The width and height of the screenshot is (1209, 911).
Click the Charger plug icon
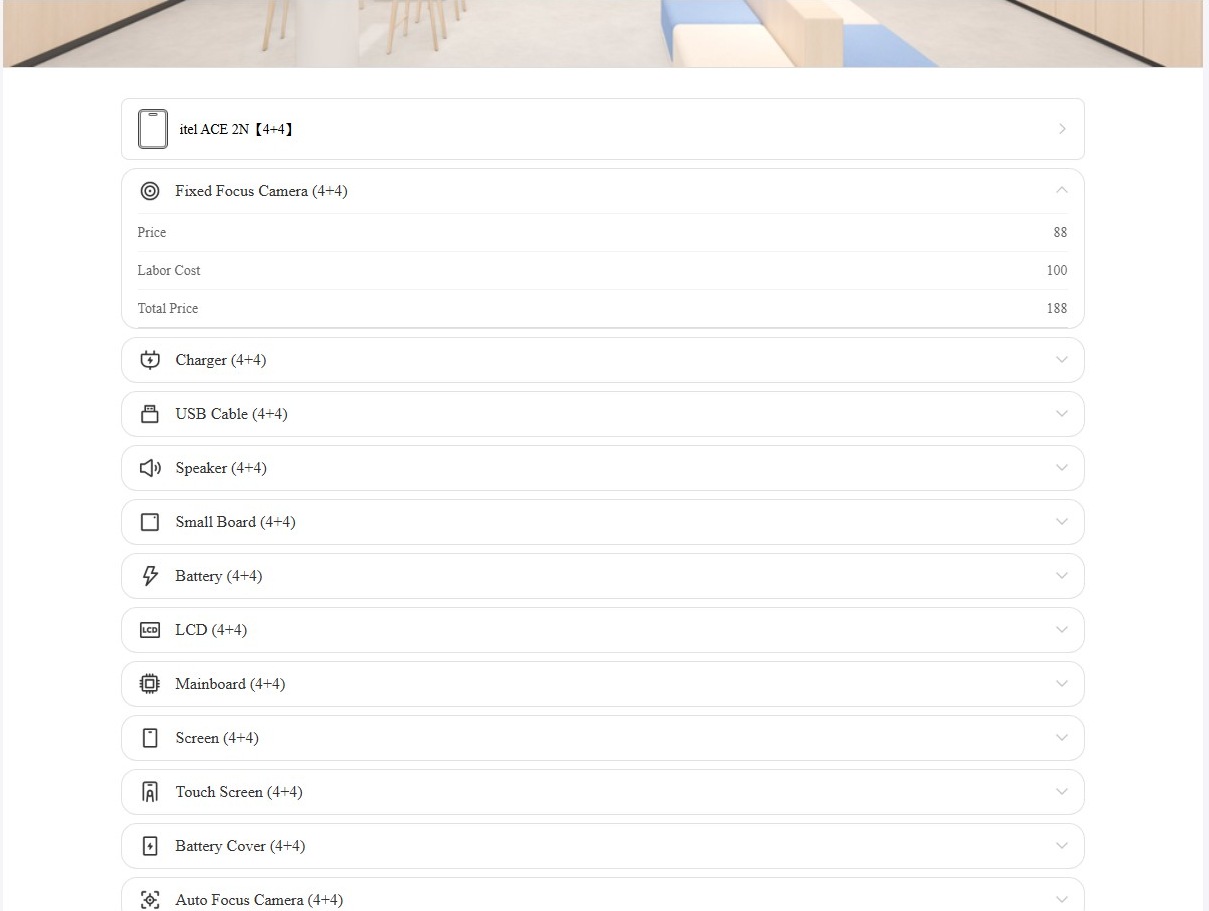150,360
